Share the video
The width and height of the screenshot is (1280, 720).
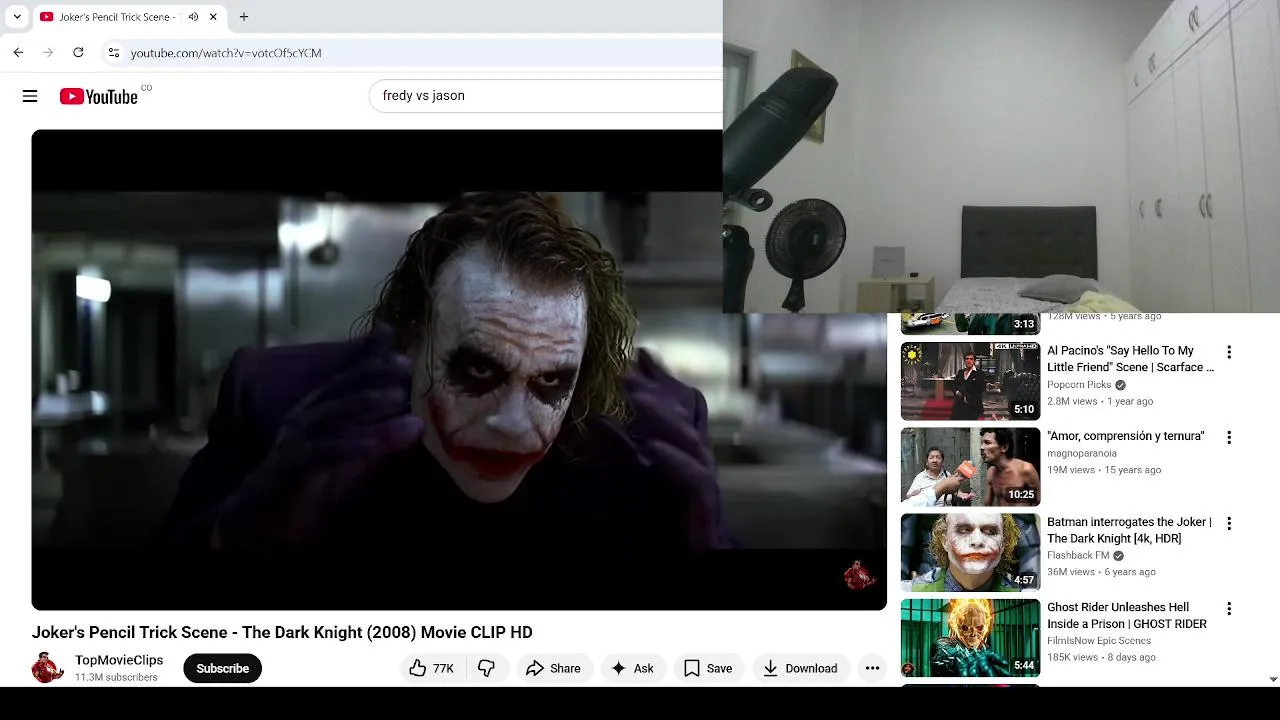pyautogui.click(x=554, y=668)
